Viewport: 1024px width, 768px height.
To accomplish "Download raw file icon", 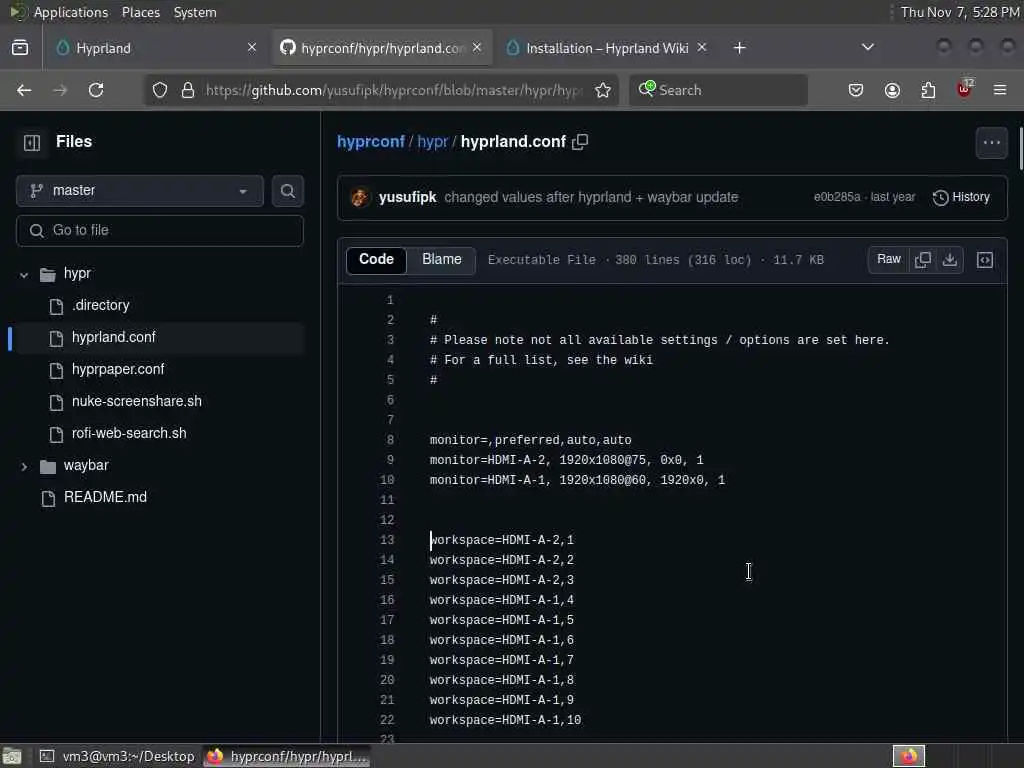I will [x=950, y=260].
